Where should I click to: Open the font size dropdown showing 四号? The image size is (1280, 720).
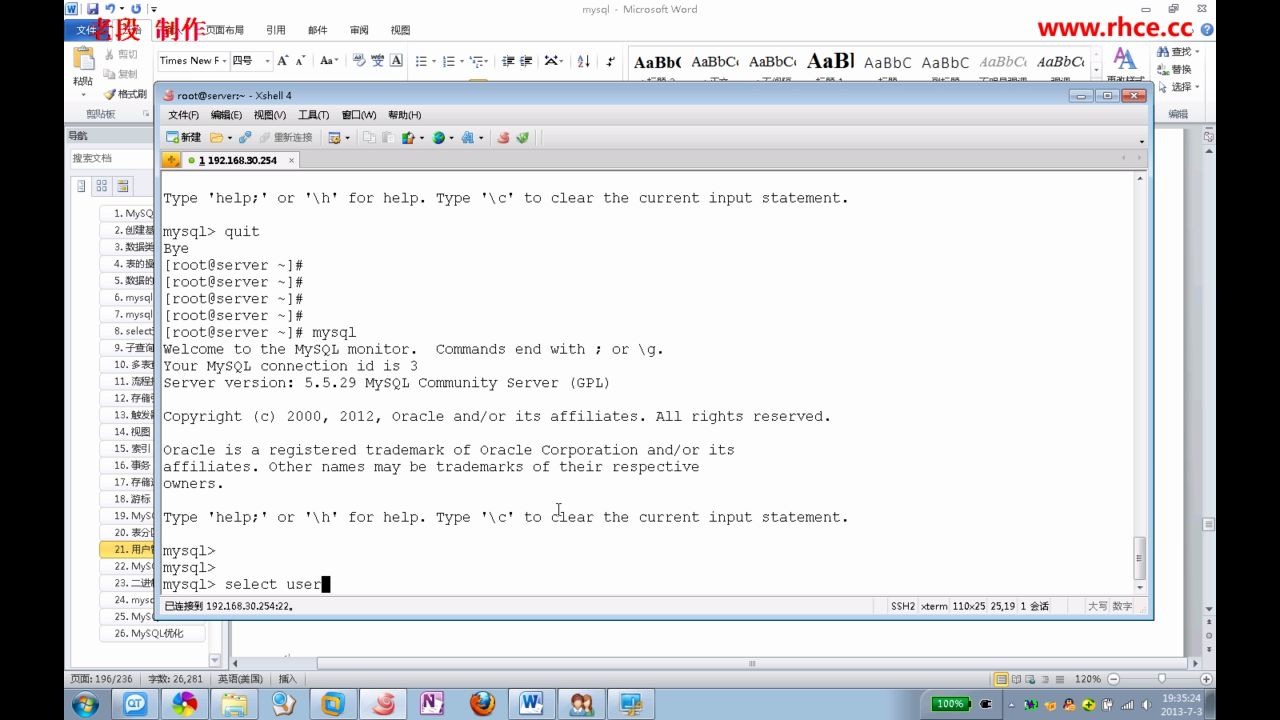pos(267,60)
